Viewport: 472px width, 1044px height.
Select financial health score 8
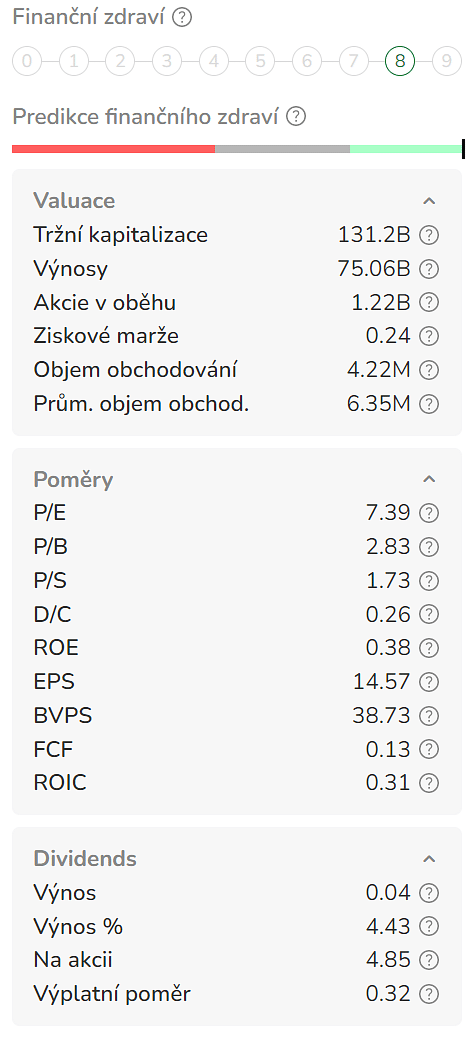pos(399,62)
